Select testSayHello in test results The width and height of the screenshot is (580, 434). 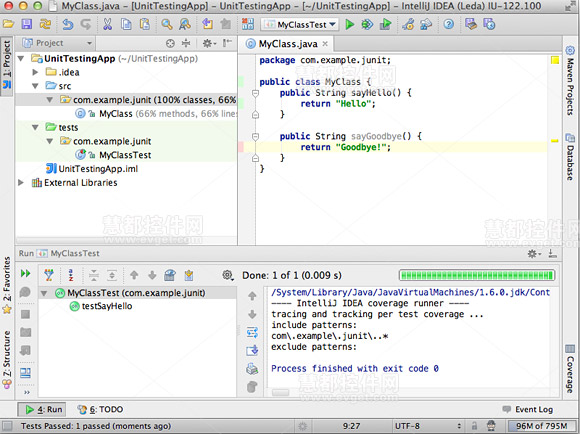[x=101, y=306]
